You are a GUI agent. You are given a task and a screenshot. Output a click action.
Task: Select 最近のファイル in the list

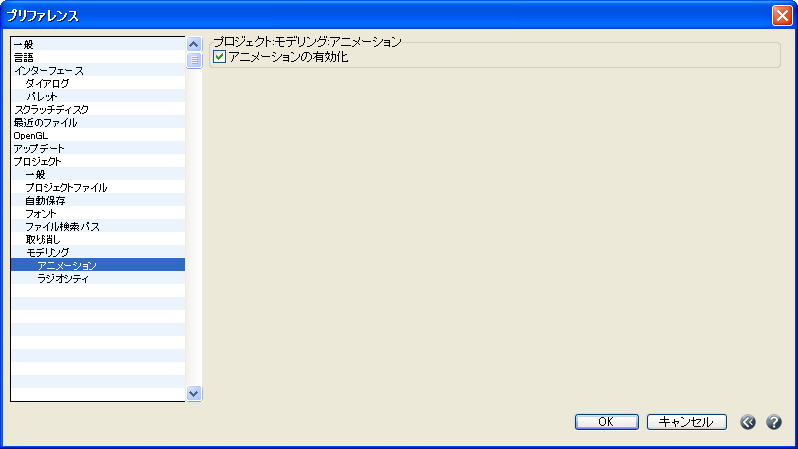(98, 122)
